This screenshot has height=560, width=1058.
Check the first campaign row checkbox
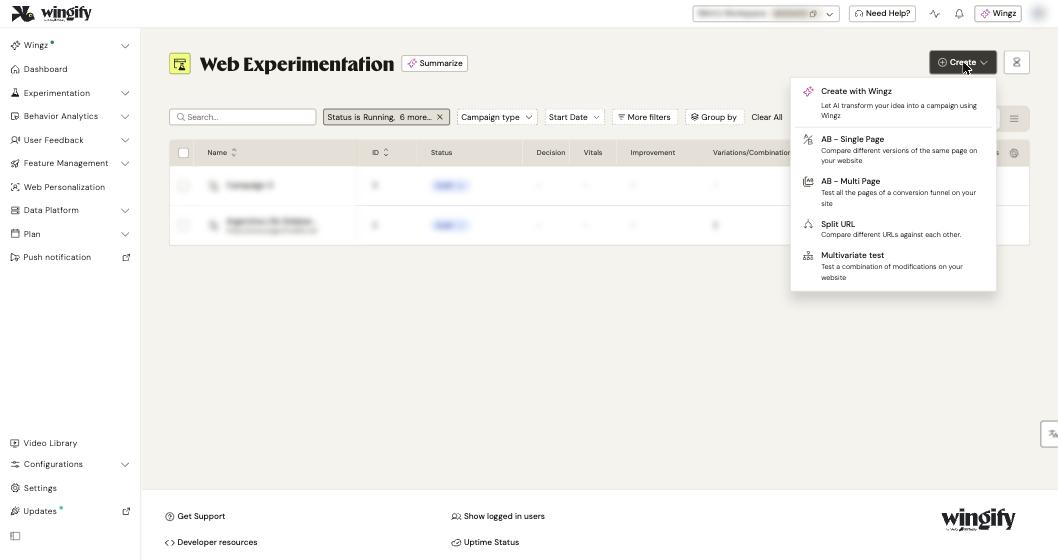tap(184, 186)
